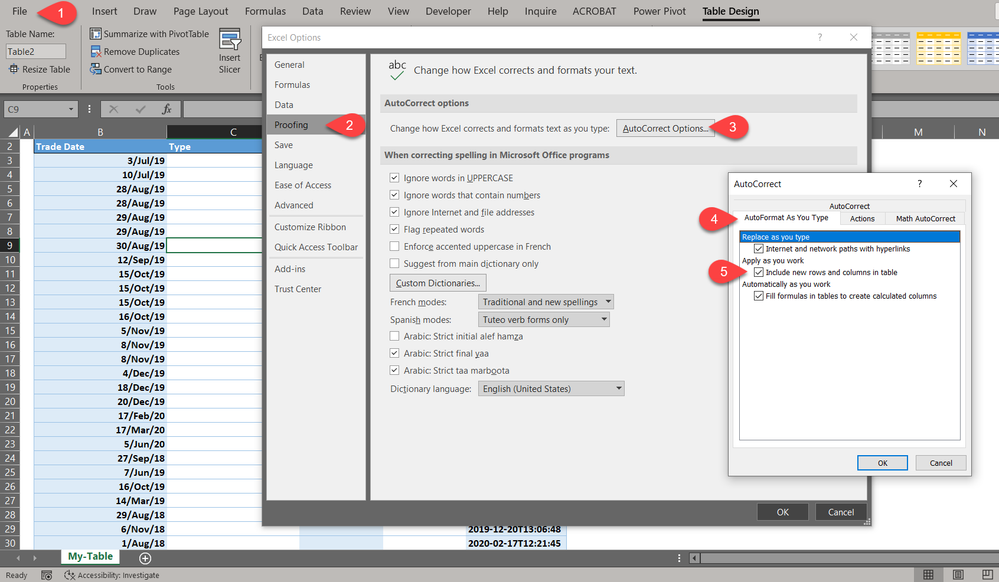Screen dimensions: 999x582
Task: Click the Excel Options help question mark
Action: click(x=820, y=37)
